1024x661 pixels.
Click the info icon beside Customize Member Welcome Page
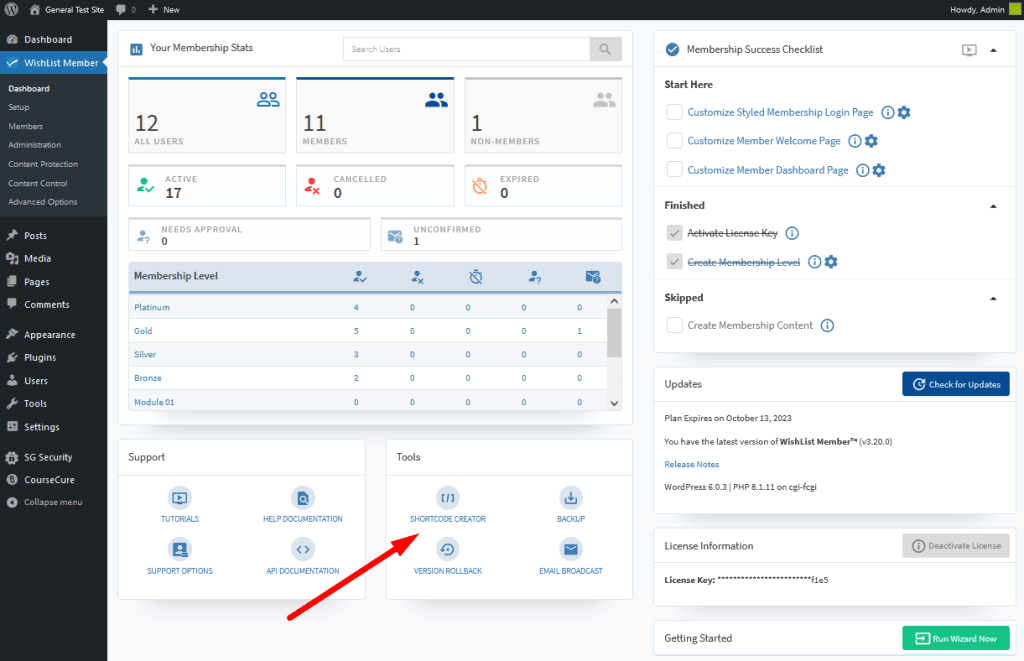click(x=855, y=141)
